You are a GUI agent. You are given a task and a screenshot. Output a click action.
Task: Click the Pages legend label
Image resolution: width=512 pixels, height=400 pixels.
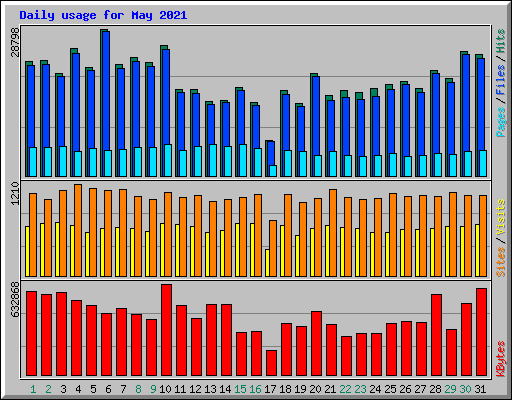click(501, 122)
